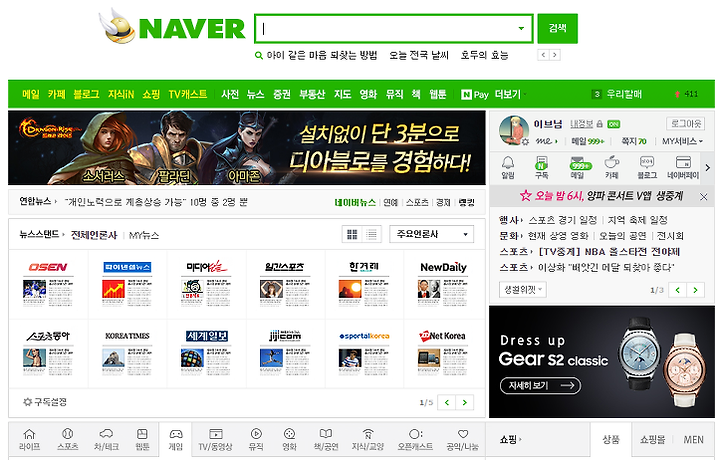Switch to MY뉴스 tab

pos(144,236)
